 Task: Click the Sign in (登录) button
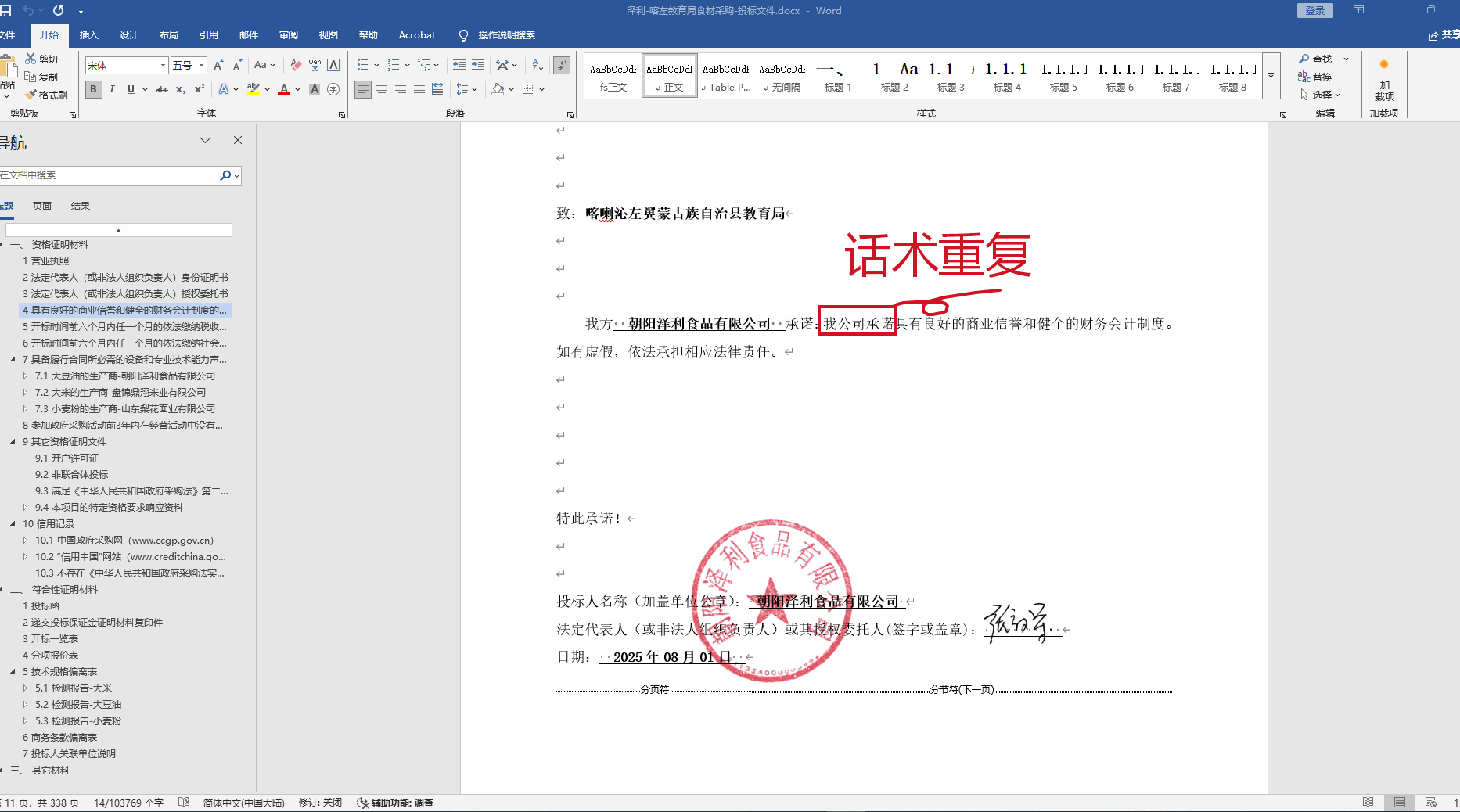click(1315, 10)
